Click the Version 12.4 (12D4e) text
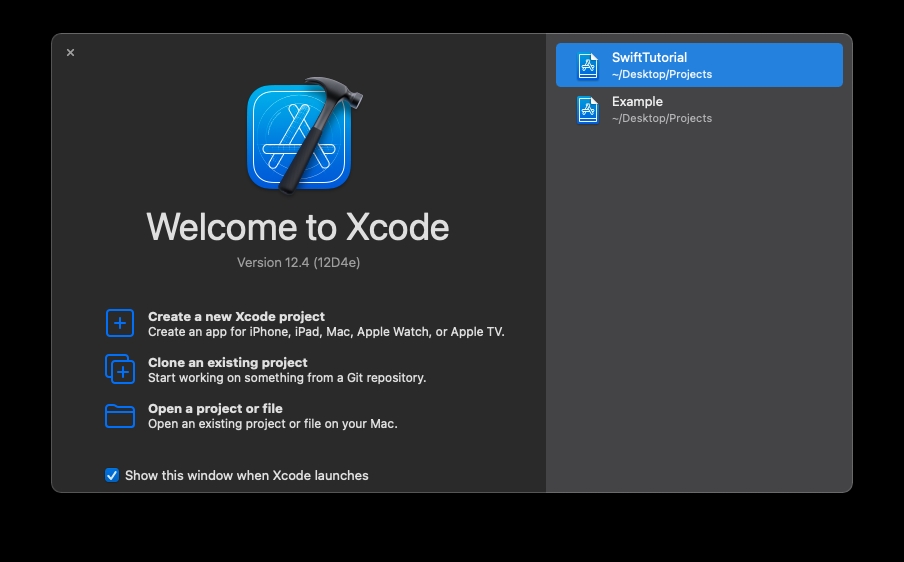 tap(297, 263)
